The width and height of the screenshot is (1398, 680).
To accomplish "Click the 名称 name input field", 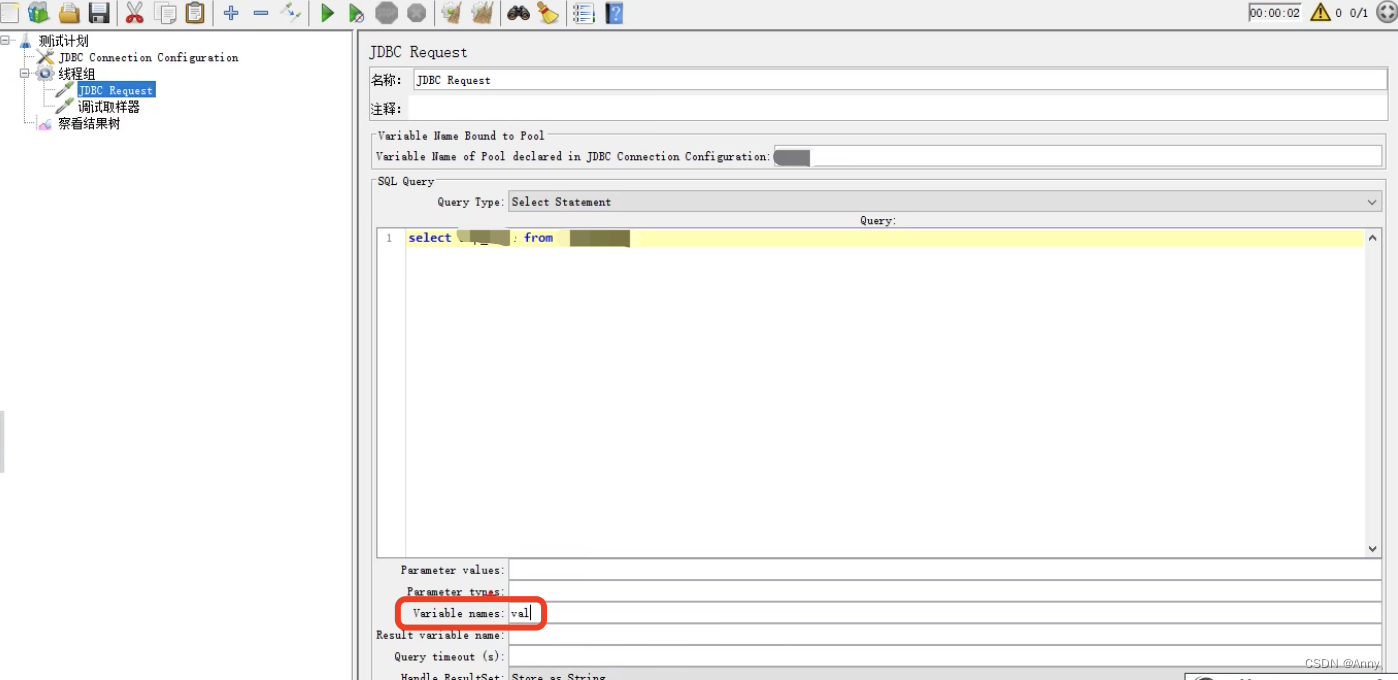I will click(900, 80).
